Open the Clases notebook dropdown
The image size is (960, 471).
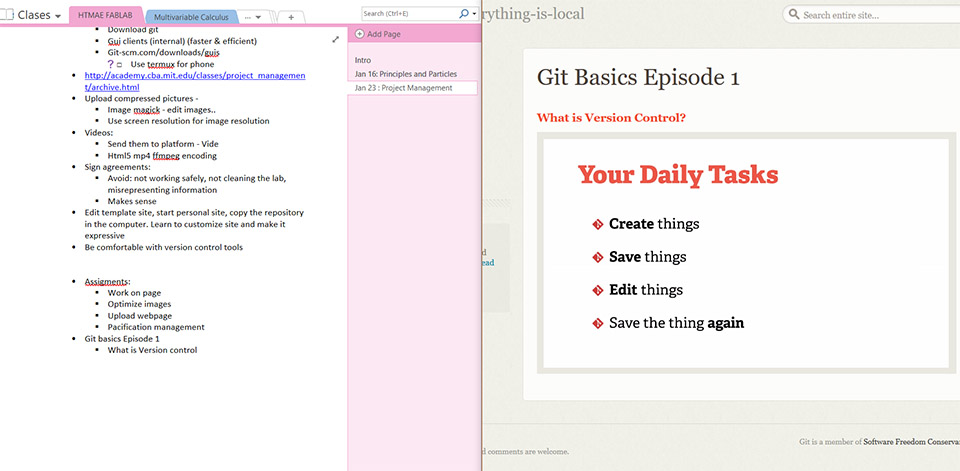click(x=58, y=16)
